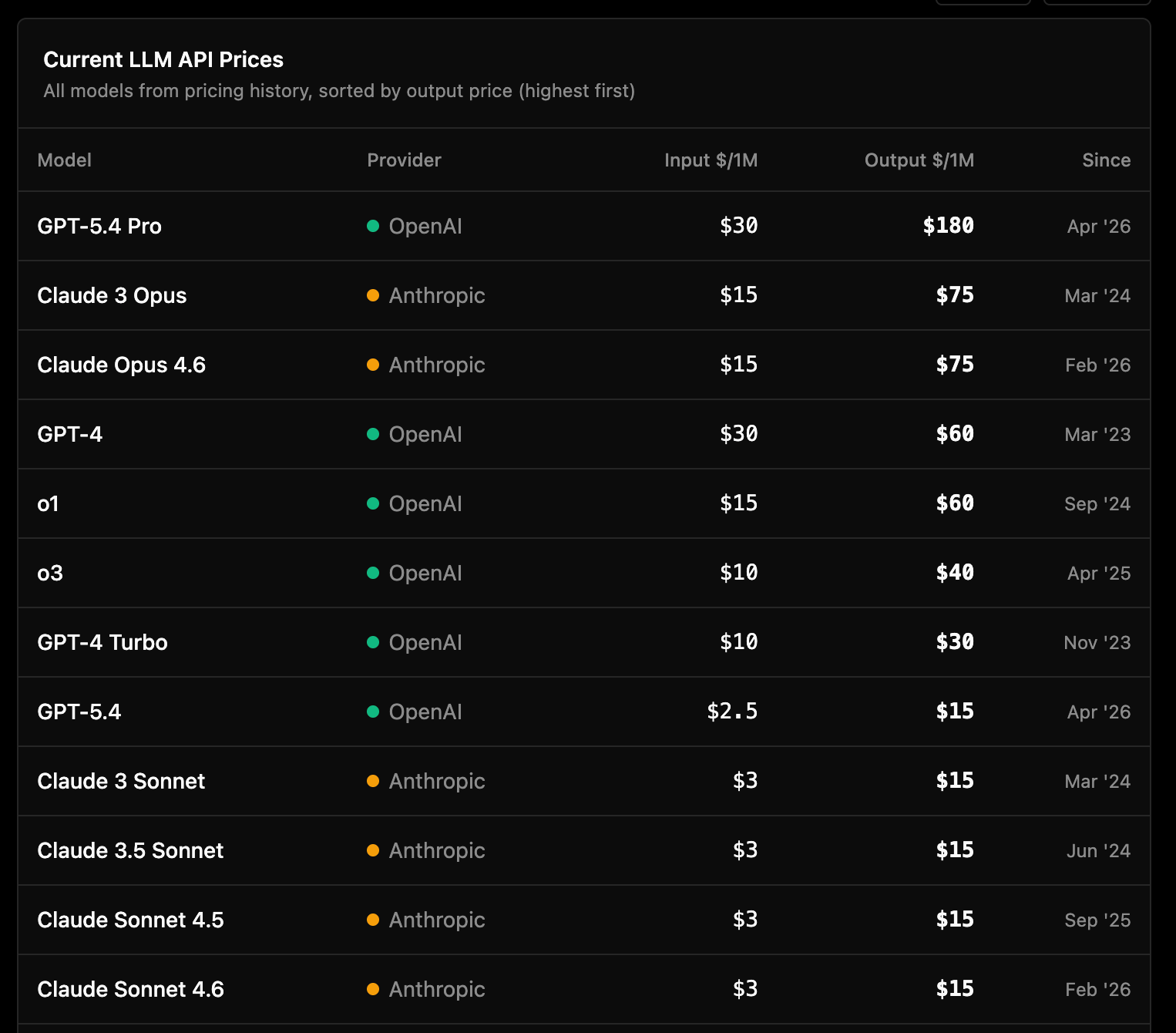The image size is (1176, 1033).
Task: Click the orange dot next to Claude 3 Opus provider
Action: click(x=373, y=295)
